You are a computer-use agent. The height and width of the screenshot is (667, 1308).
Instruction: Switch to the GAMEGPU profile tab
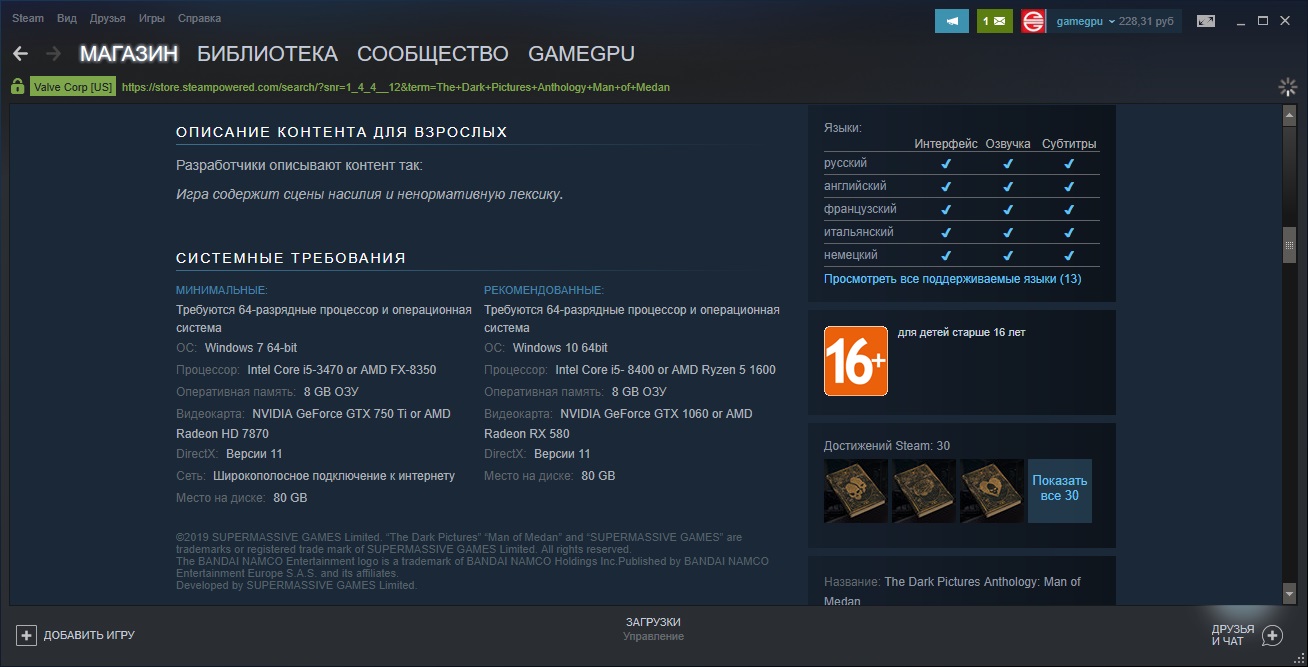pyautogui.click(x=581, y=54)
